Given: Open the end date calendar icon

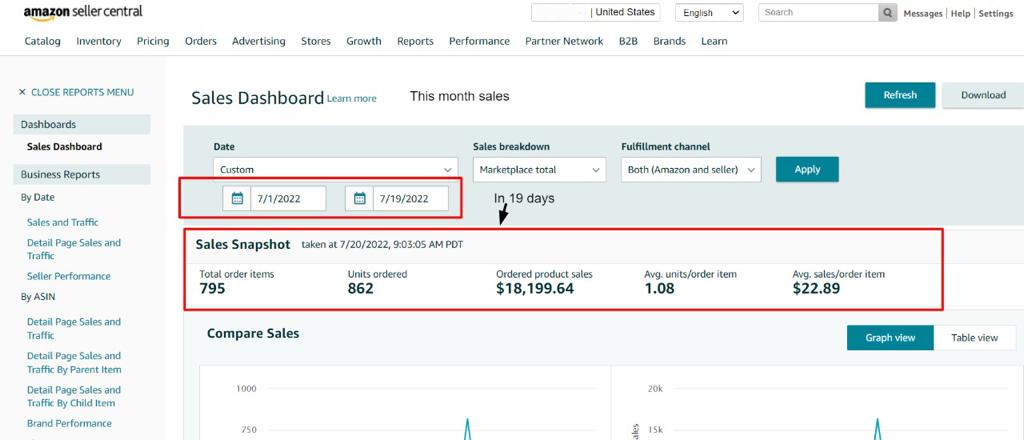Looking at the screenshot, I should coord(359,199).
